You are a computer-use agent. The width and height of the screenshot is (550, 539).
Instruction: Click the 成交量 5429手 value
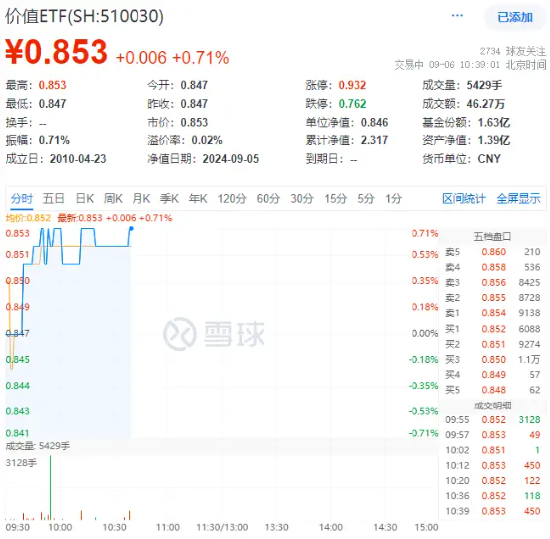coord(484,85)
